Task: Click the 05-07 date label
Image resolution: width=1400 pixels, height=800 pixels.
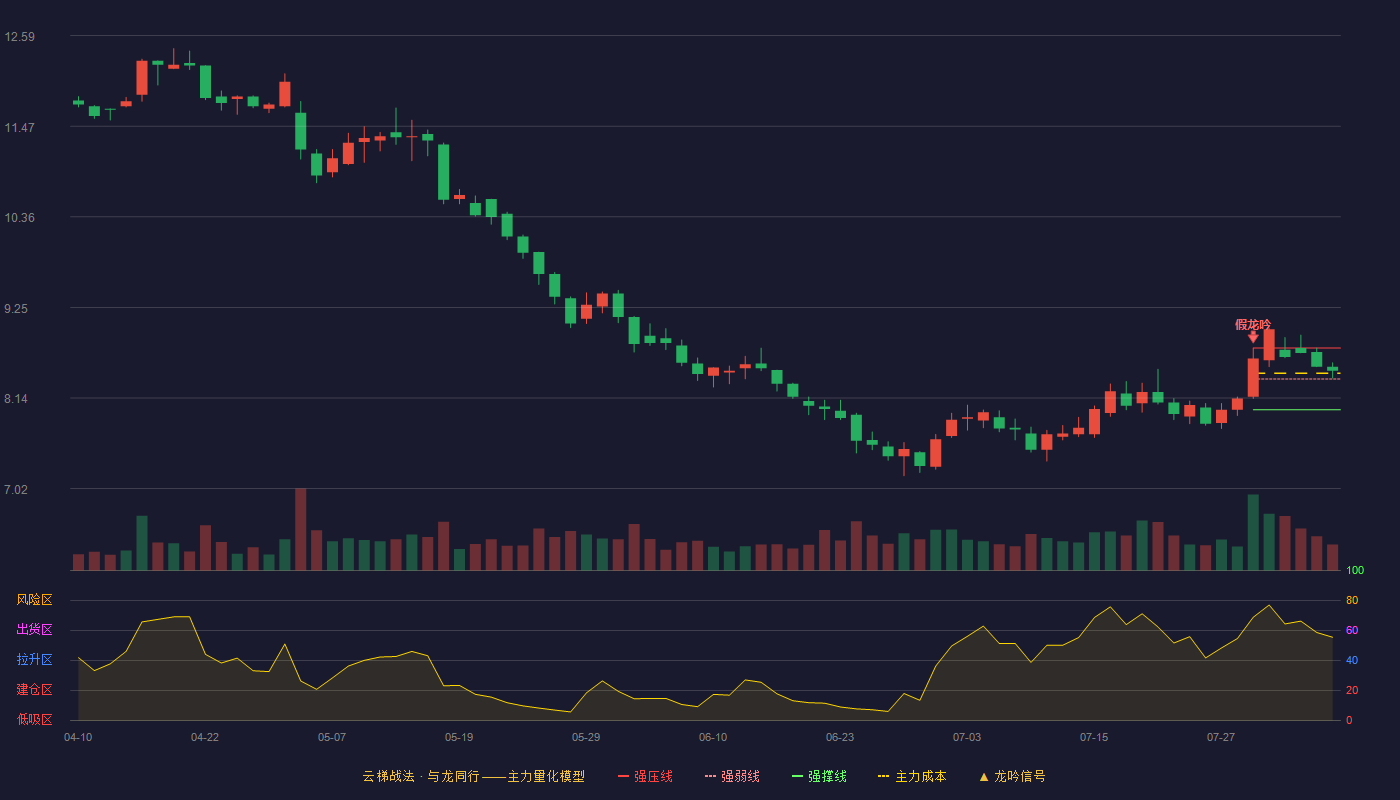Action: [x=332, y=737]
